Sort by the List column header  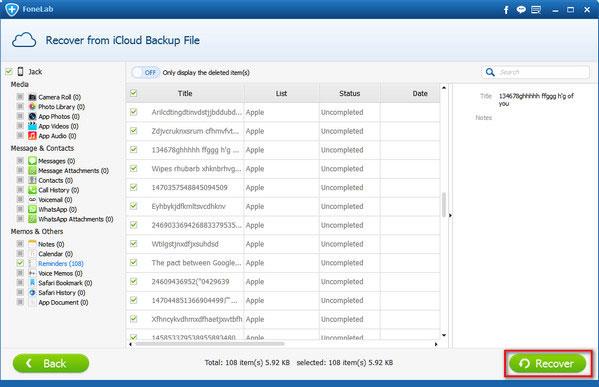pos(281,93)
